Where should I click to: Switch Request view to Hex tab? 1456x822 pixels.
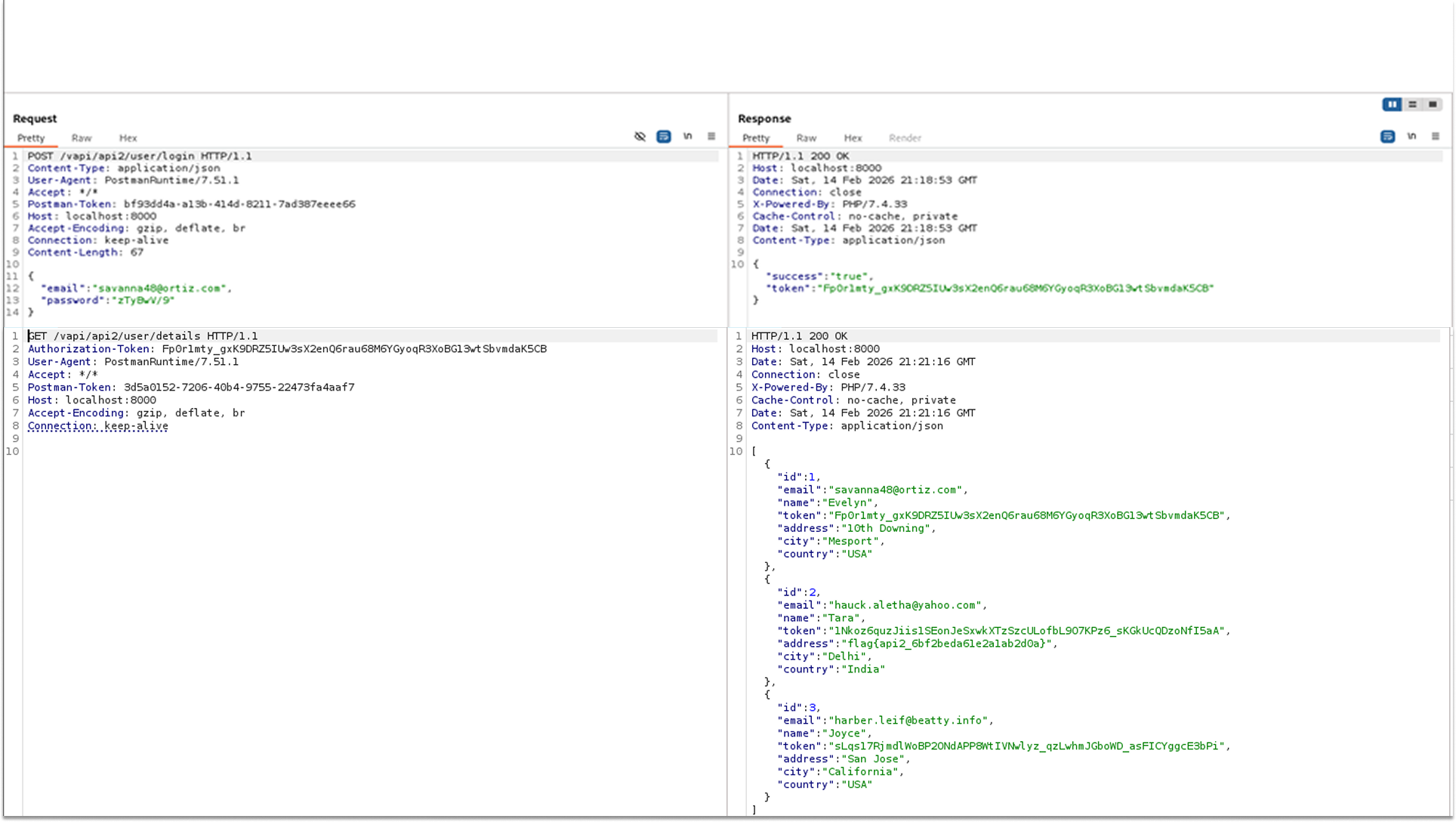tap(127, 138)
